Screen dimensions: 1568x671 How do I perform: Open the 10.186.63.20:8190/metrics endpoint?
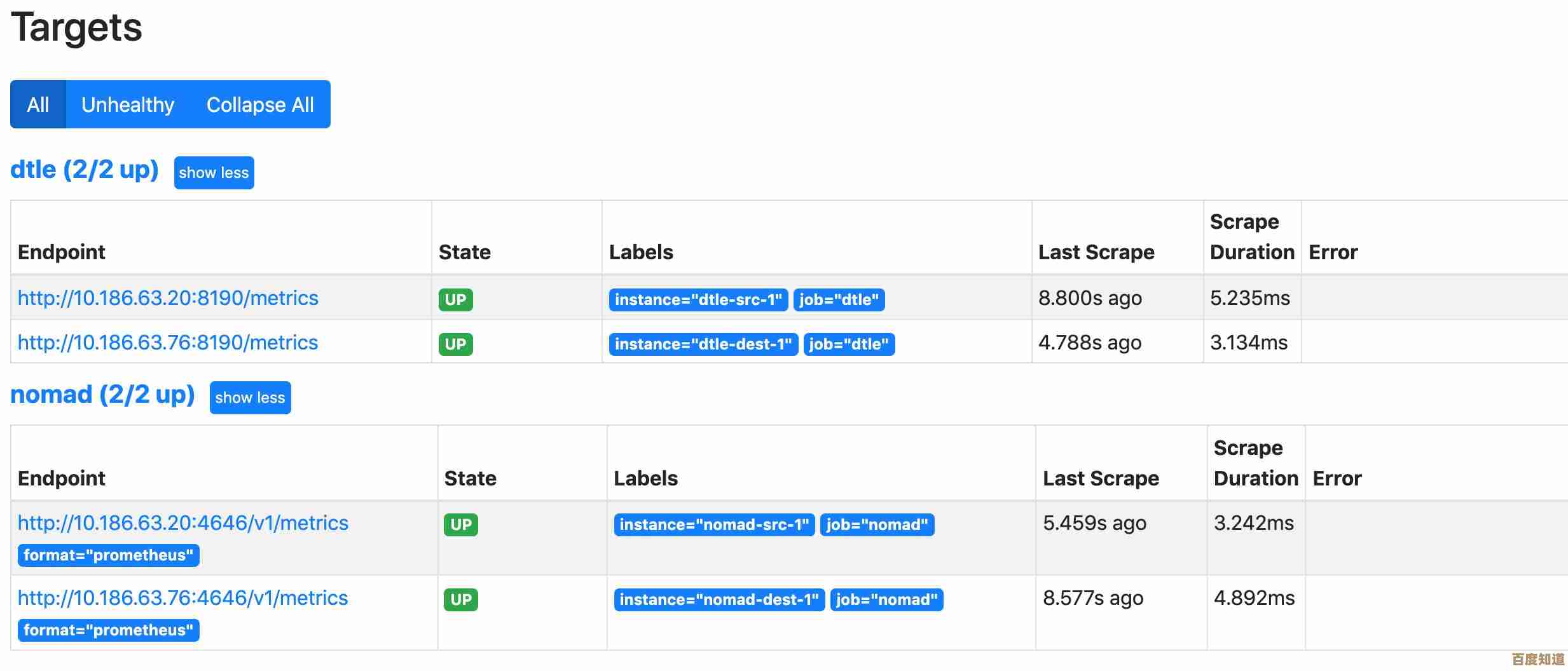tap(168, 298)
